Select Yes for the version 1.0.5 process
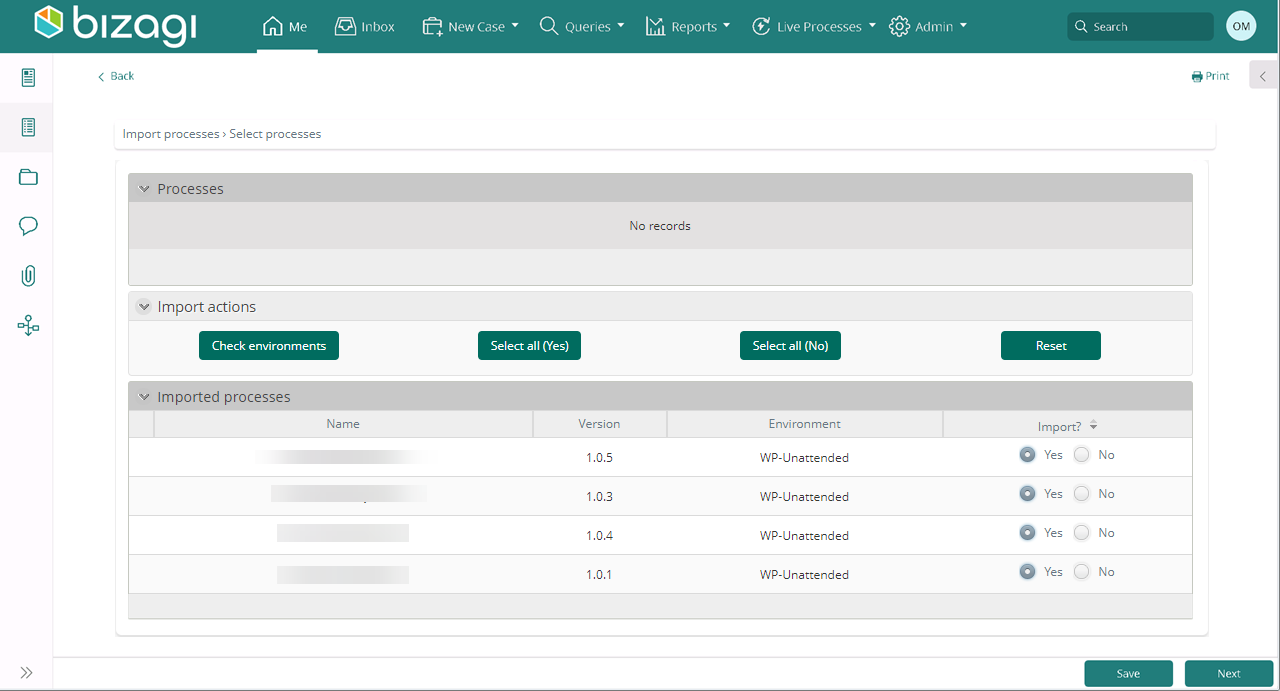1280x691 pixels. click(1027, 455)
